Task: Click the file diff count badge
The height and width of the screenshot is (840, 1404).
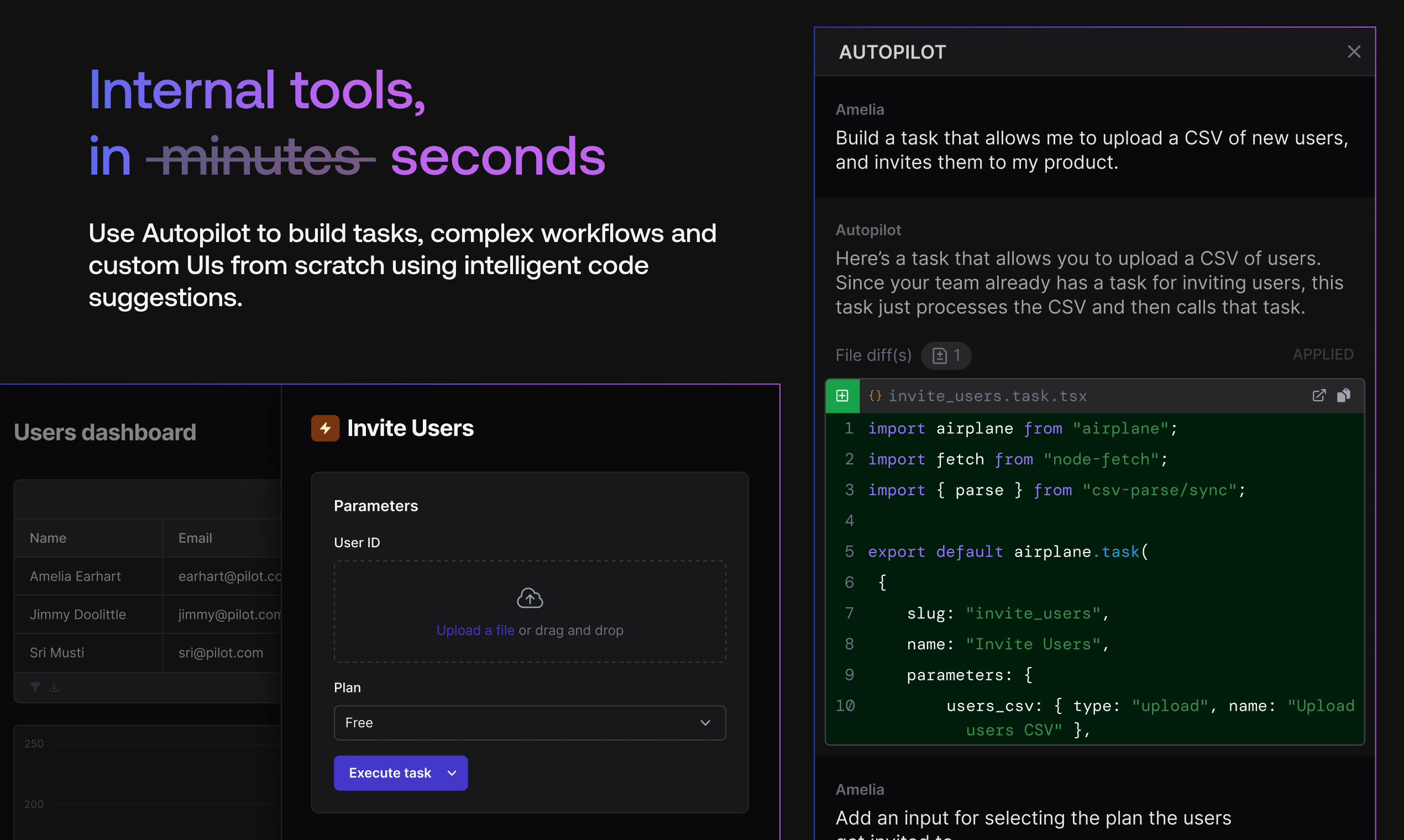Action: (x=946, y=355)
